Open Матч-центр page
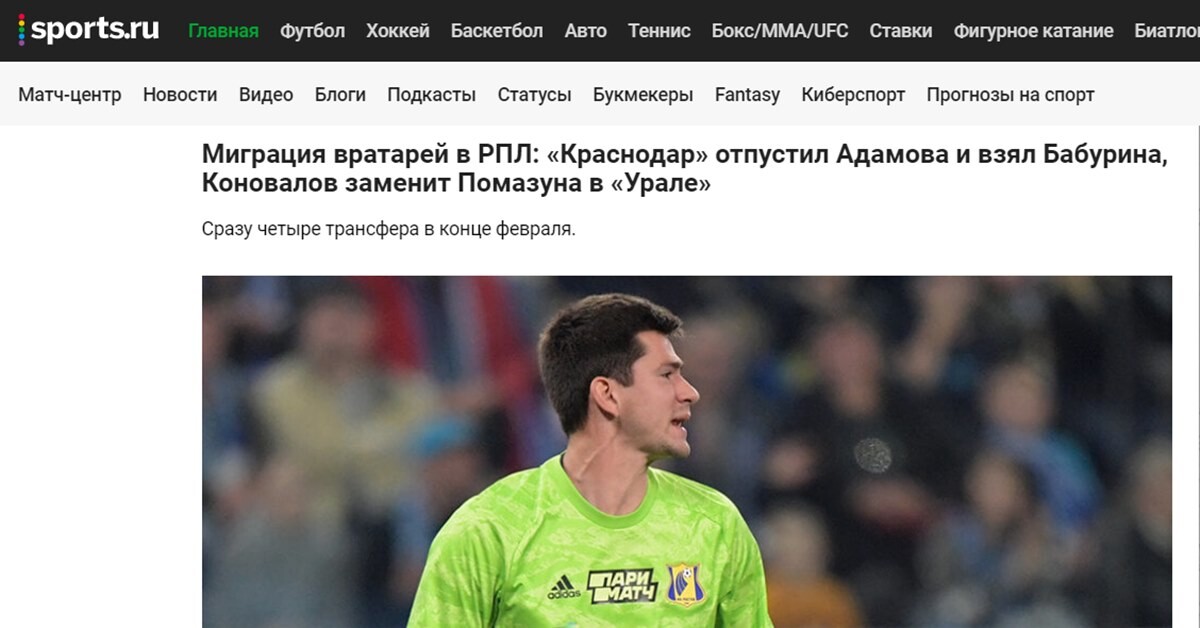Viewport: 1200px width, 628px height. (x=70, y=95)
